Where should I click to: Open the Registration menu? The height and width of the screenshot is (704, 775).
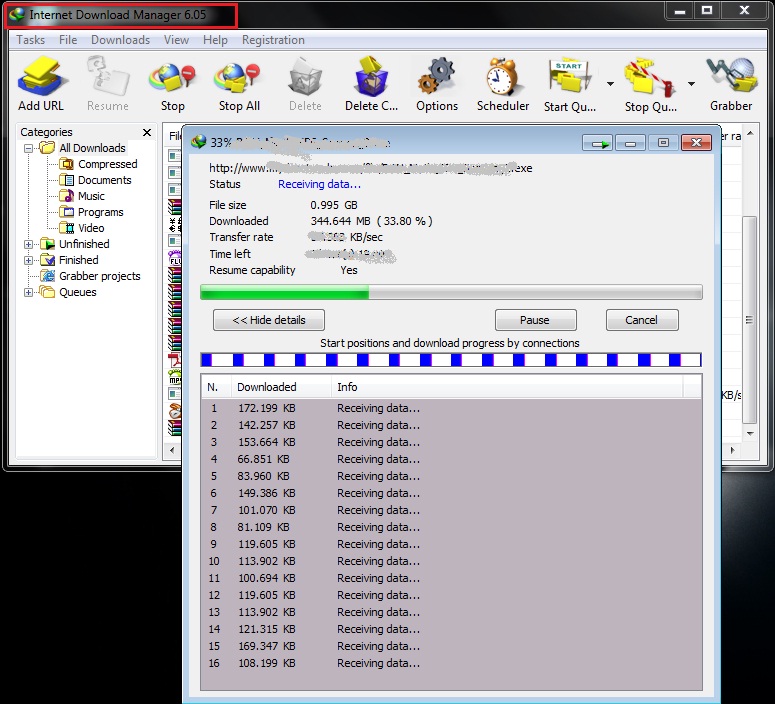point(273,40)
